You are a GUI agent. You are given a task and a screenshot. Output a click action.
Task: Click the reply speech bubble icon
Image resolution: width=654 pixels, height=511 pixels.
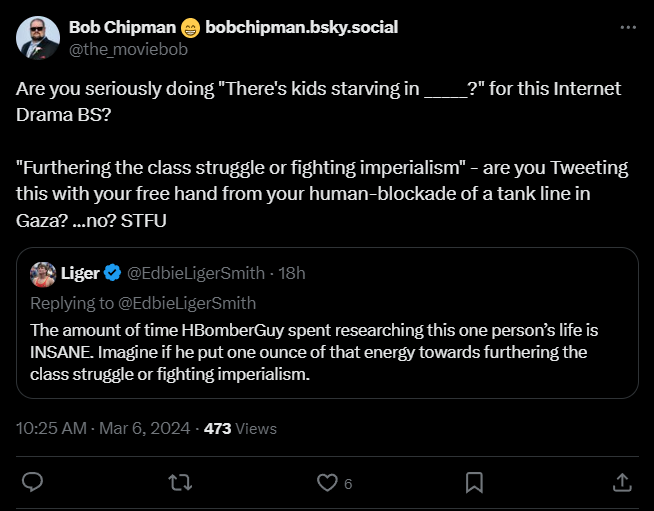(x=32, y=483)
